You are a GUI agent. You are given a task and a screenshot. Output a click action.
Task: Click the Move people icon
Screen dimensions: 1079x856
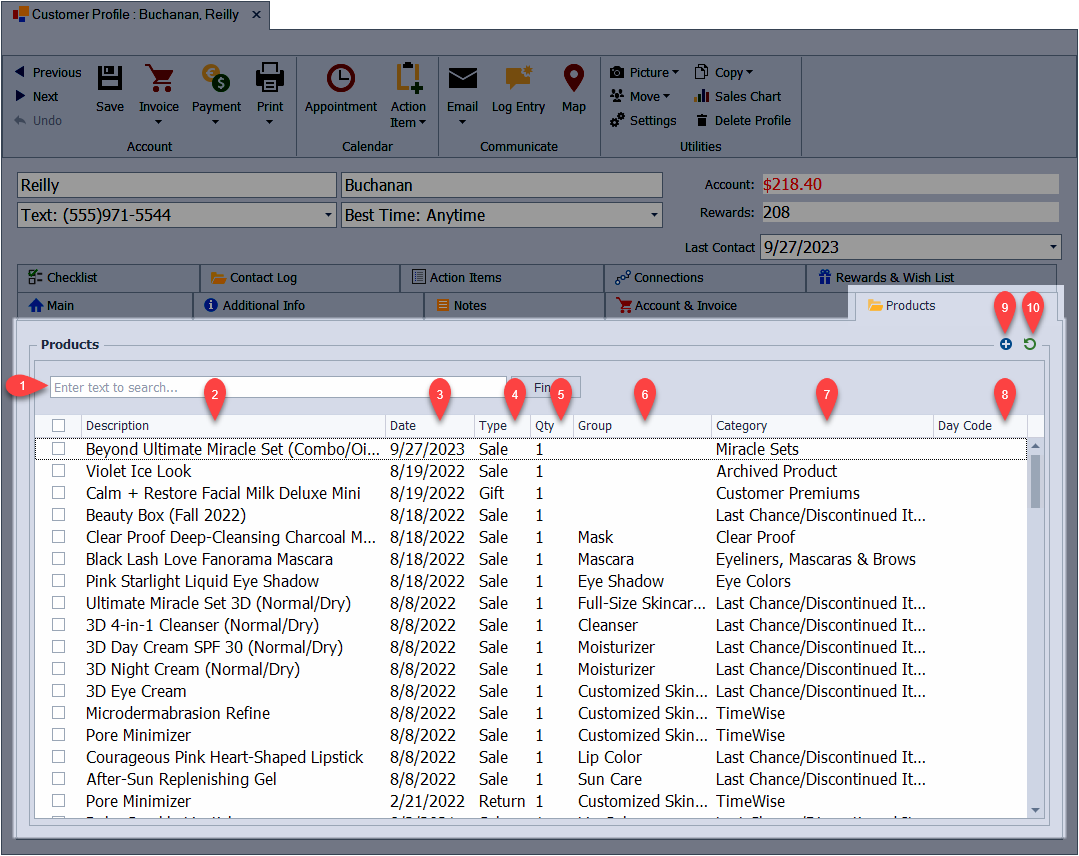coord(617,96)
